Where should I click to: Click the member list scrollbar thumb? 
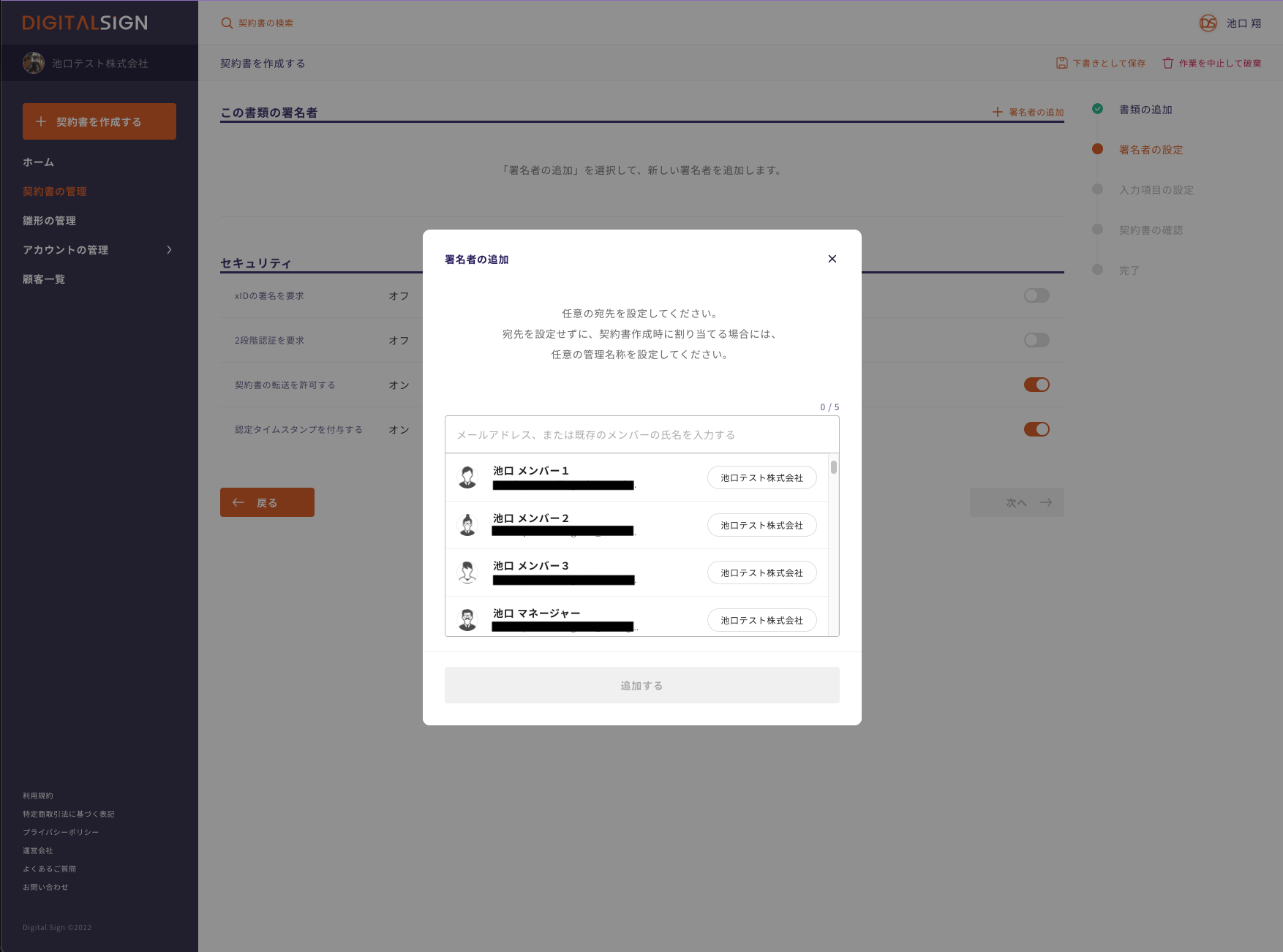click(834, 466)
